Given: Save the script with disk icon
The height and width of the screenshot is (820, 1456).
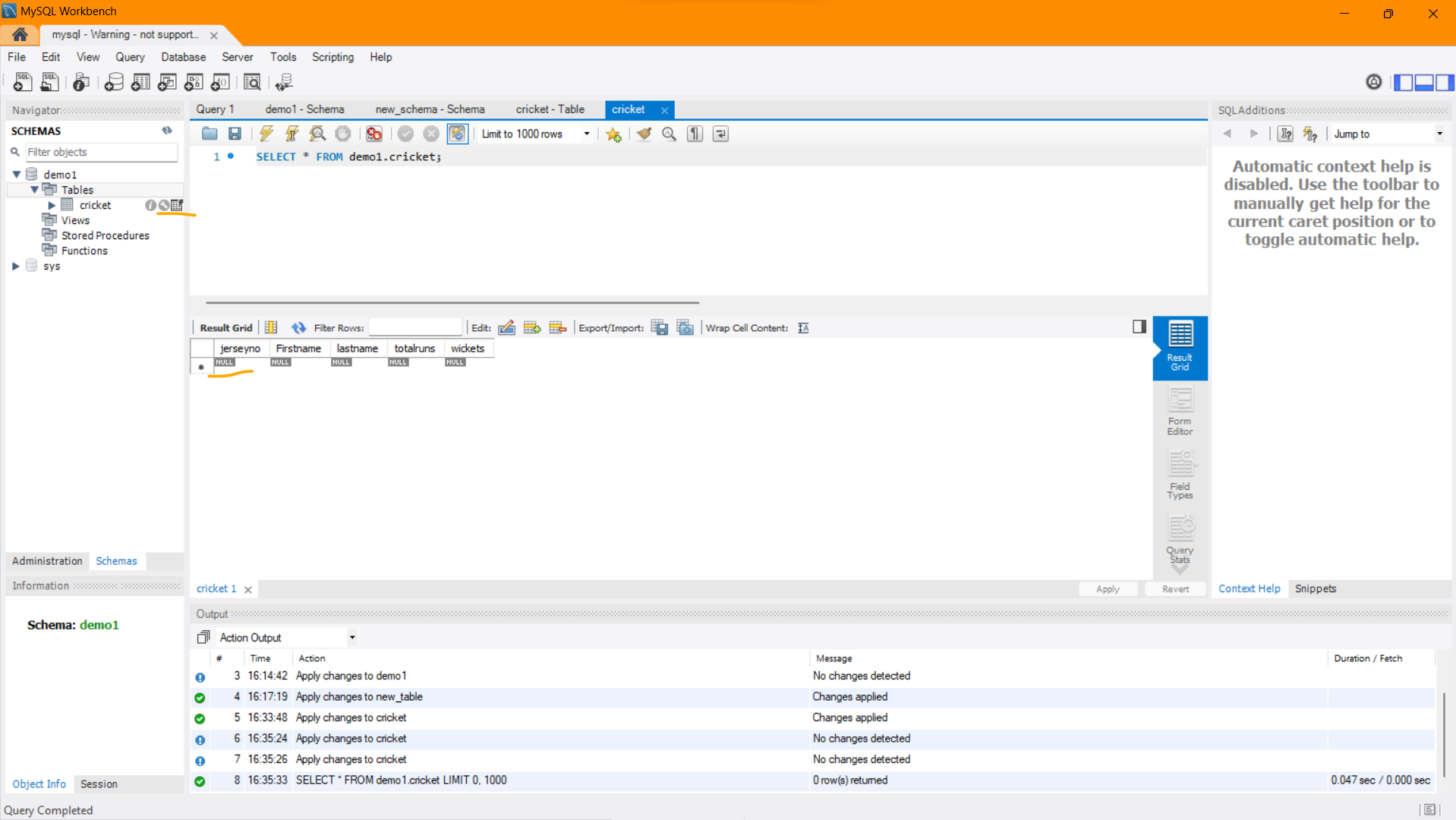Looking at the screenshot, I should click(235, 134).
